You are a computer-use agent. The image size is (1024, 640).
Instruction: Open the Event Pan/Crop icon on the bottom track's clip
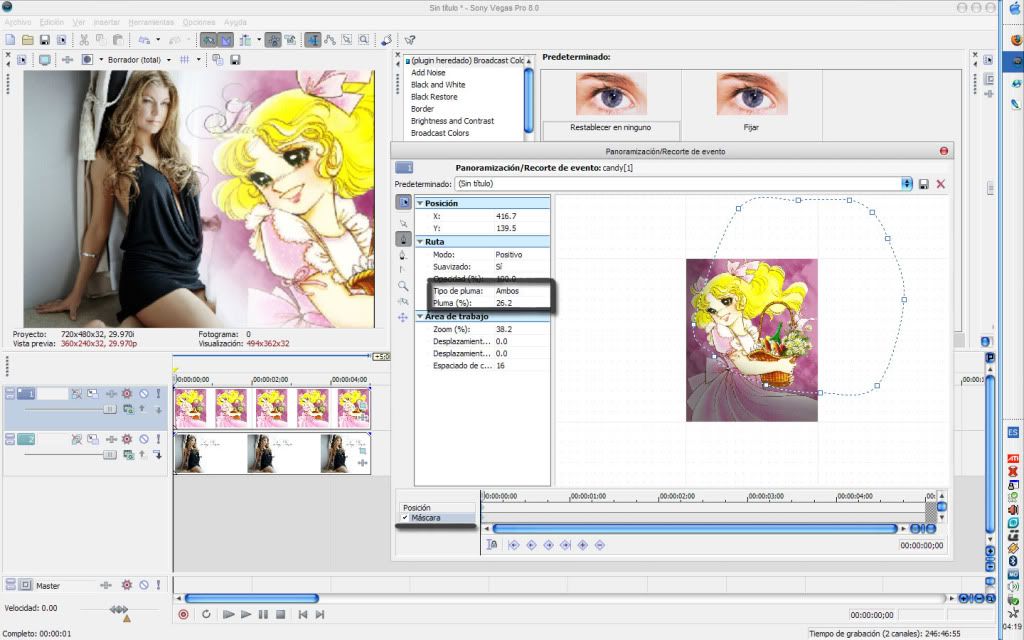tap(362, 451)
